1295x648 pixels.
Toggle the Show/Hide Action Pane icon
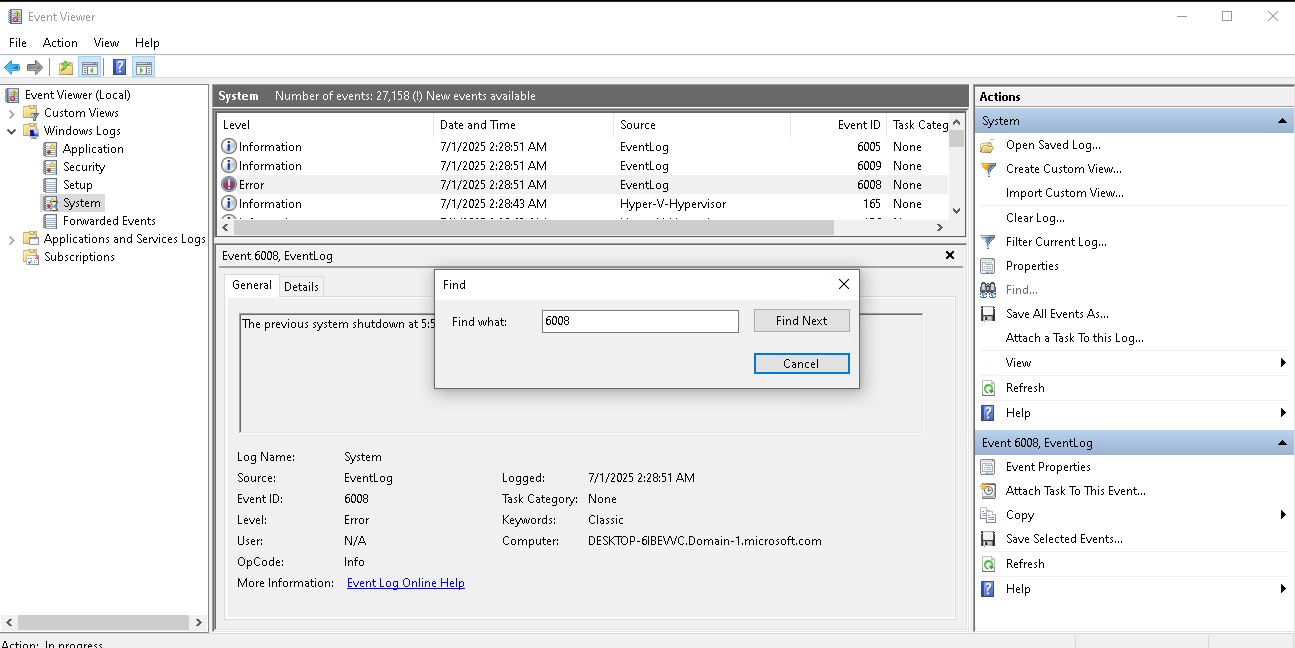point(143,68)
